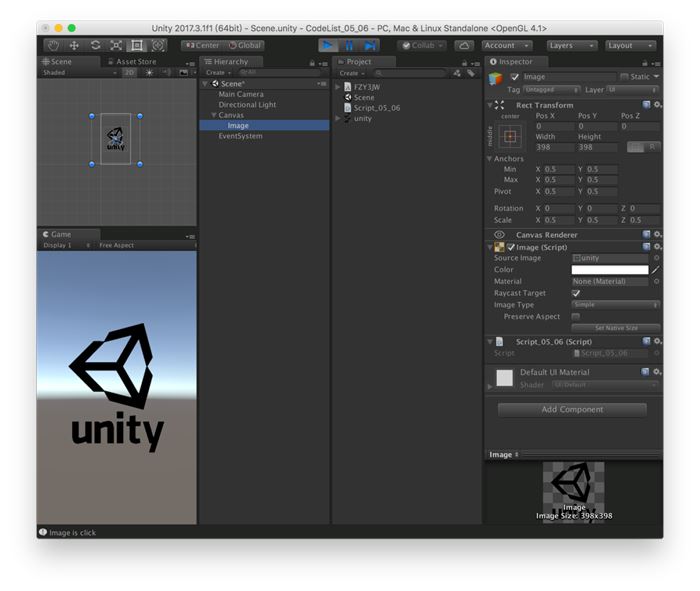Enable the Preserve Aspect checkbox
Image resolution: width=700 pixels, height=591 pixels.
[x=576, y=316]
